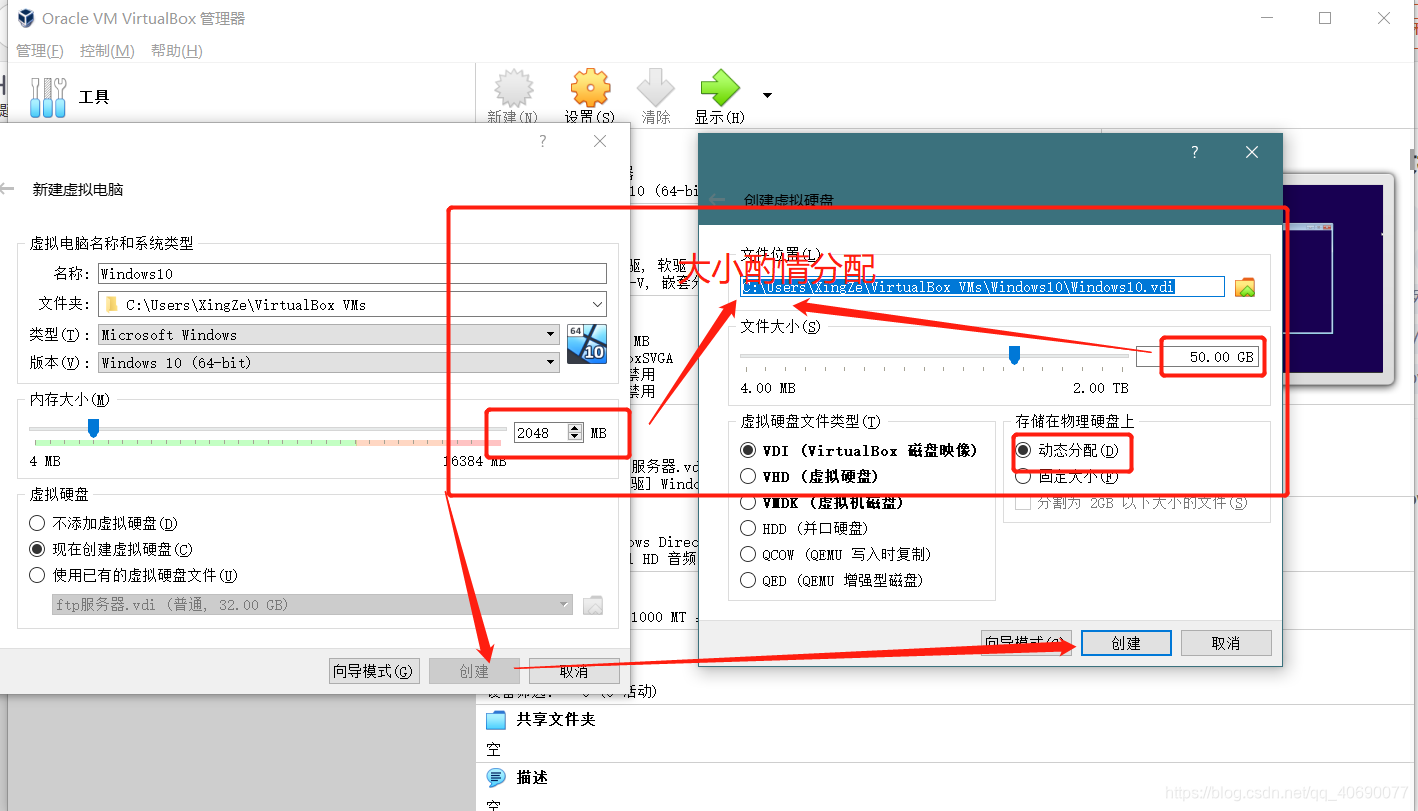1418x811 pixels.
Task: Click the memory size spinner arrows
Action: (575, 433)
